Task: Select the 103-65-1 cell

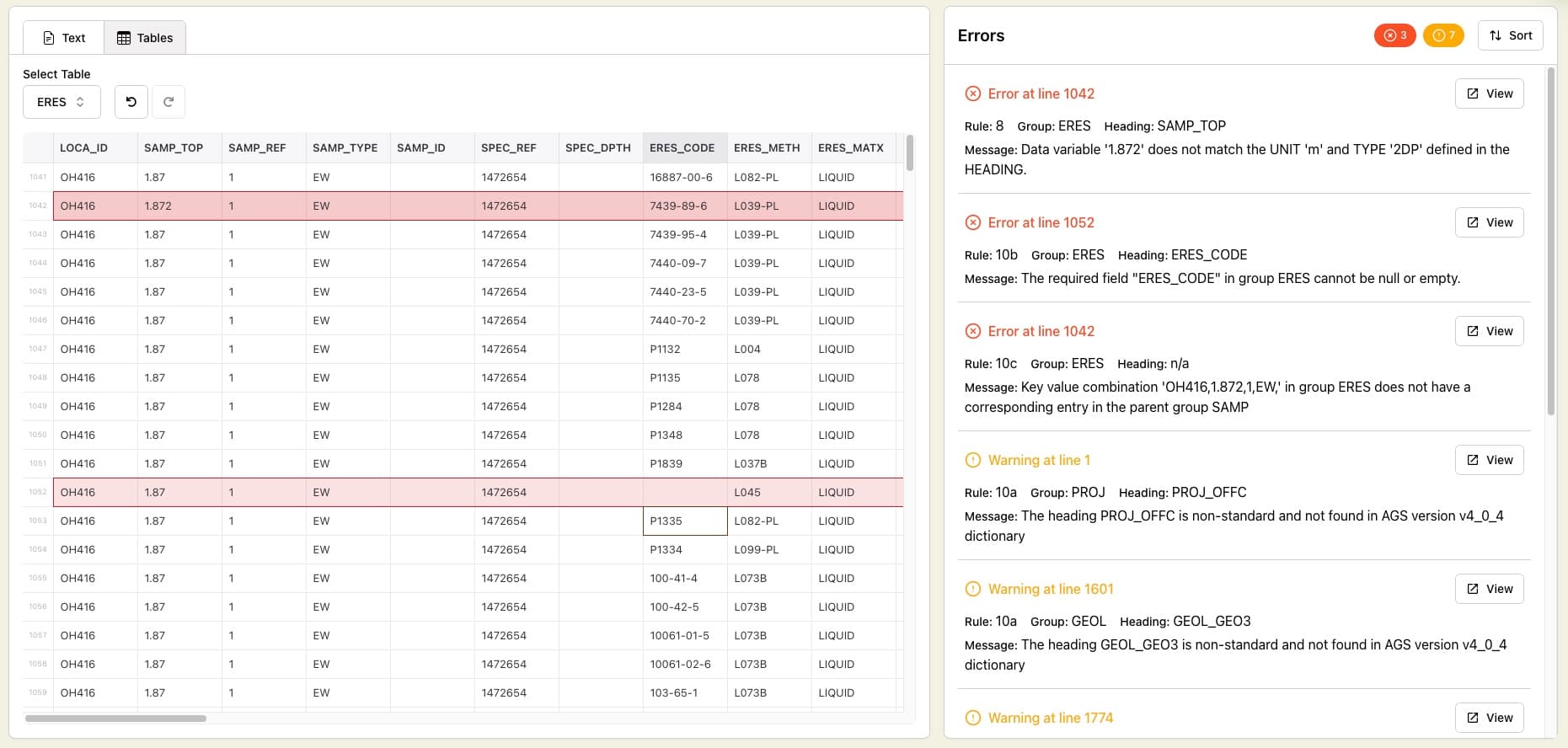Action: (x=685, y=692)
